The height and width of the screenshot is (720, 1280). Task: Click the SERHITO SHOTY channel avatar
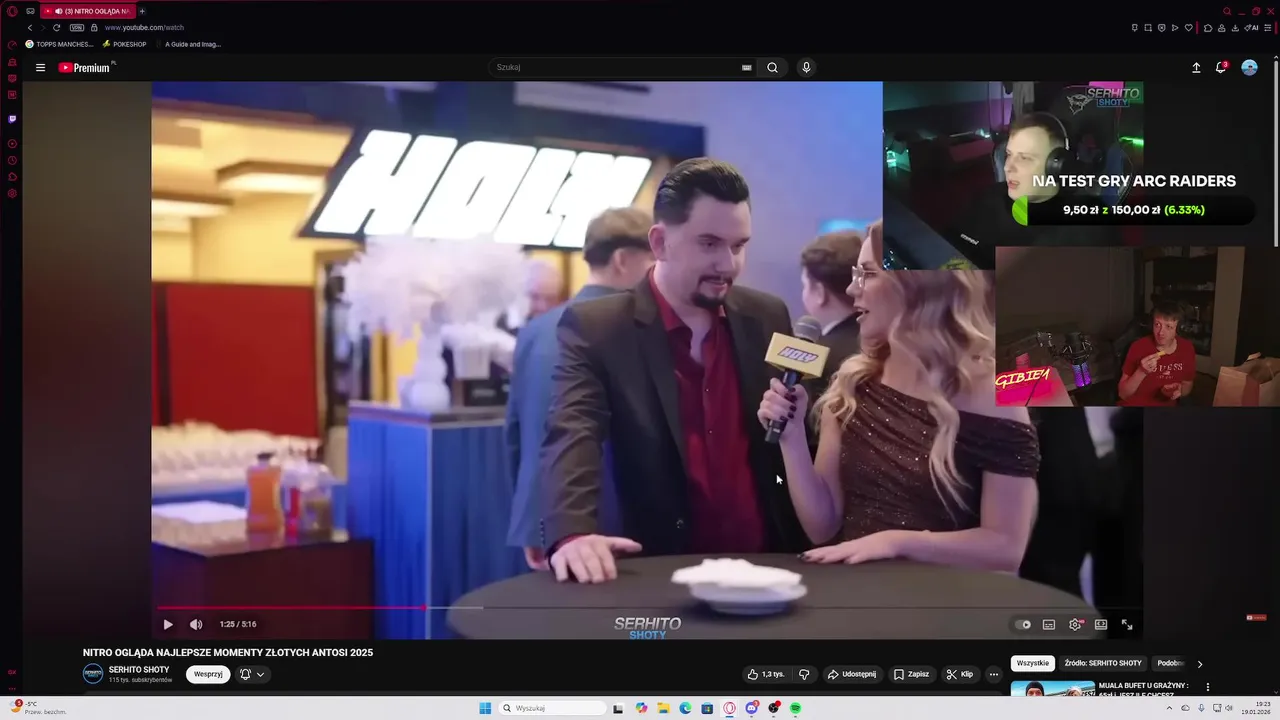pyautogui.click(x=93, y=674)
